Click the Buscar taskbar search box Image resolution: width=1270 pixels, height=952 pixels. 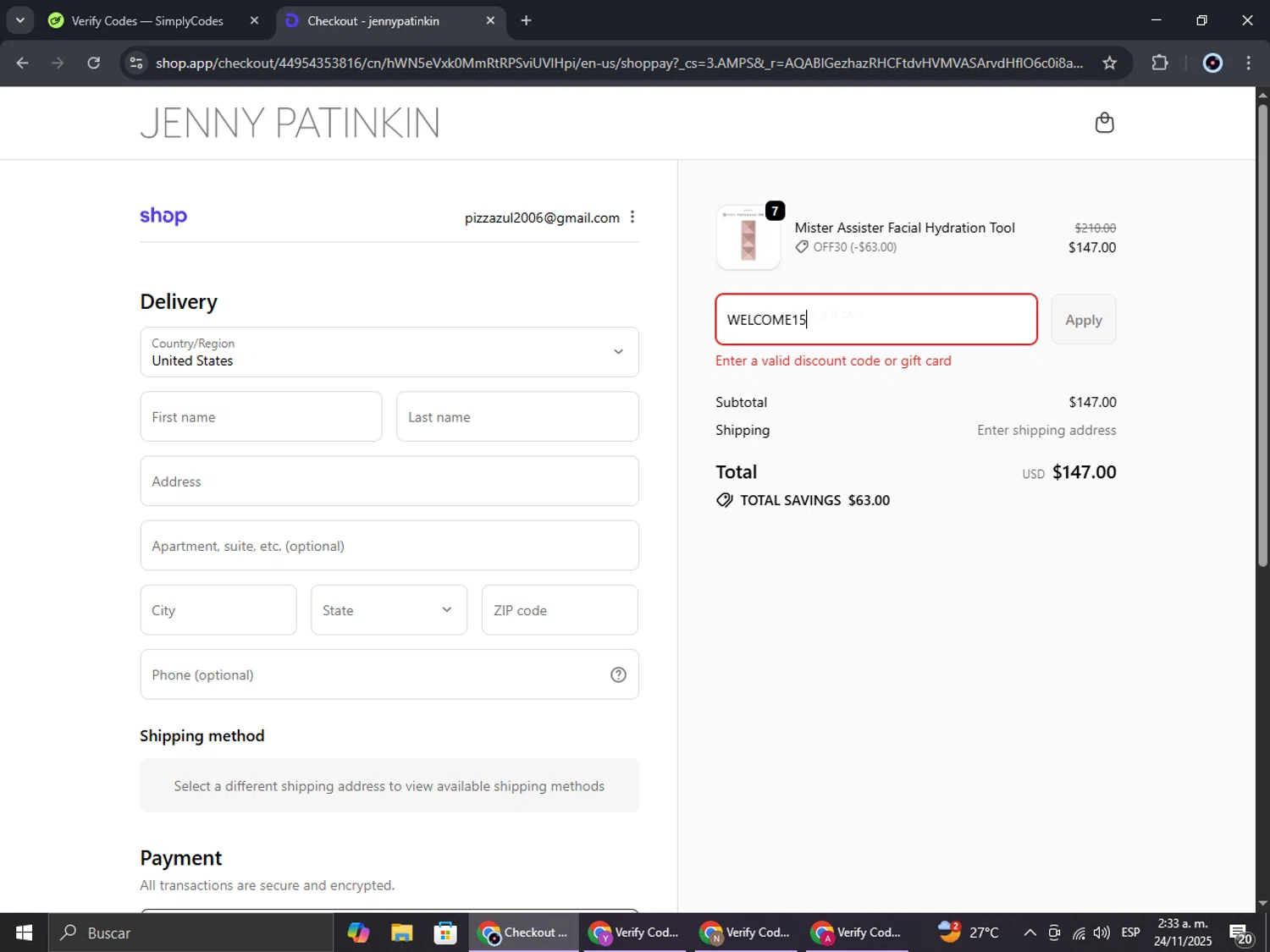[190, 933]
